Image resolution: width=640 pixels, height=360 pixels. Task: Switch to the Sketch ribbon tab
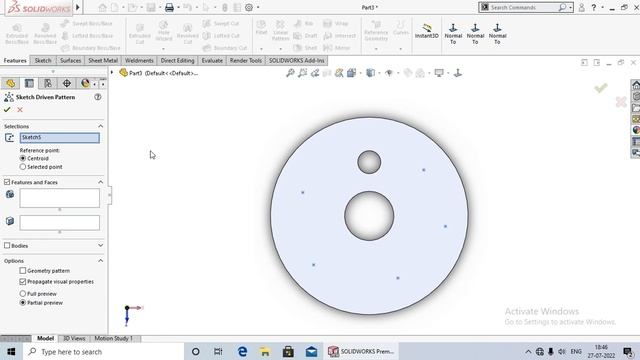click(43, 60)
